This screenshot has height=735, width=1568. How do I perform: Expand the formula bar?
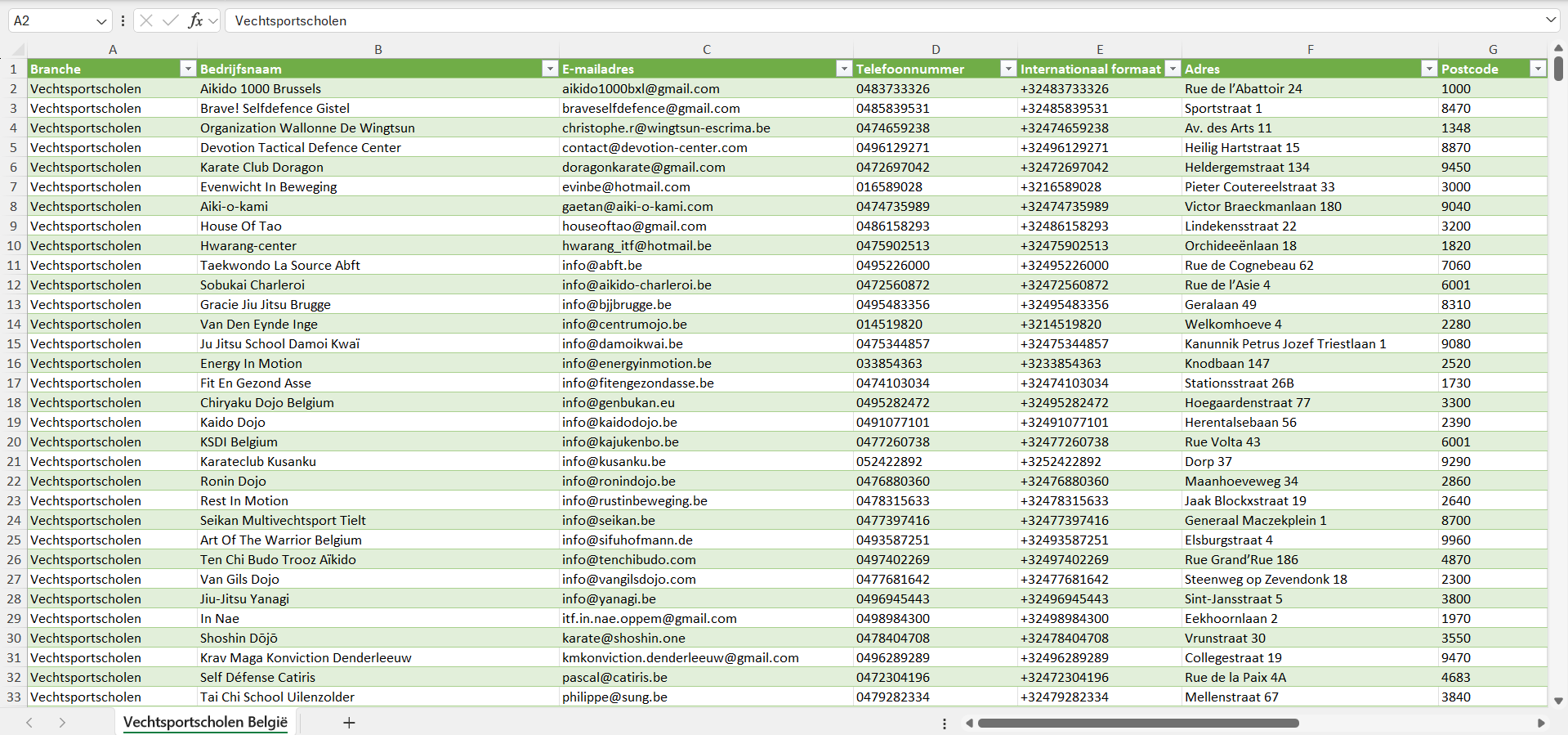[1550, 20]
